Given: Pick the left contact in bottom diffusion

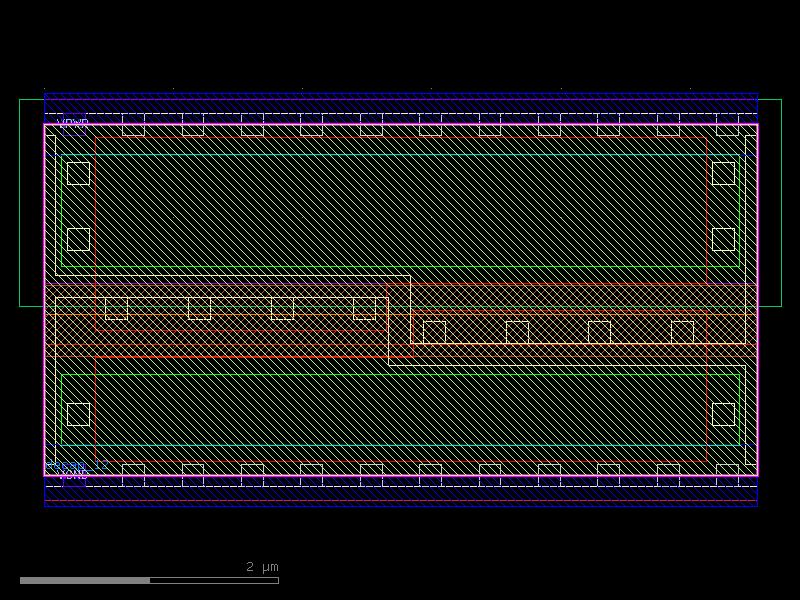Looking at the screenshot, I should click(x=78, y=414).
